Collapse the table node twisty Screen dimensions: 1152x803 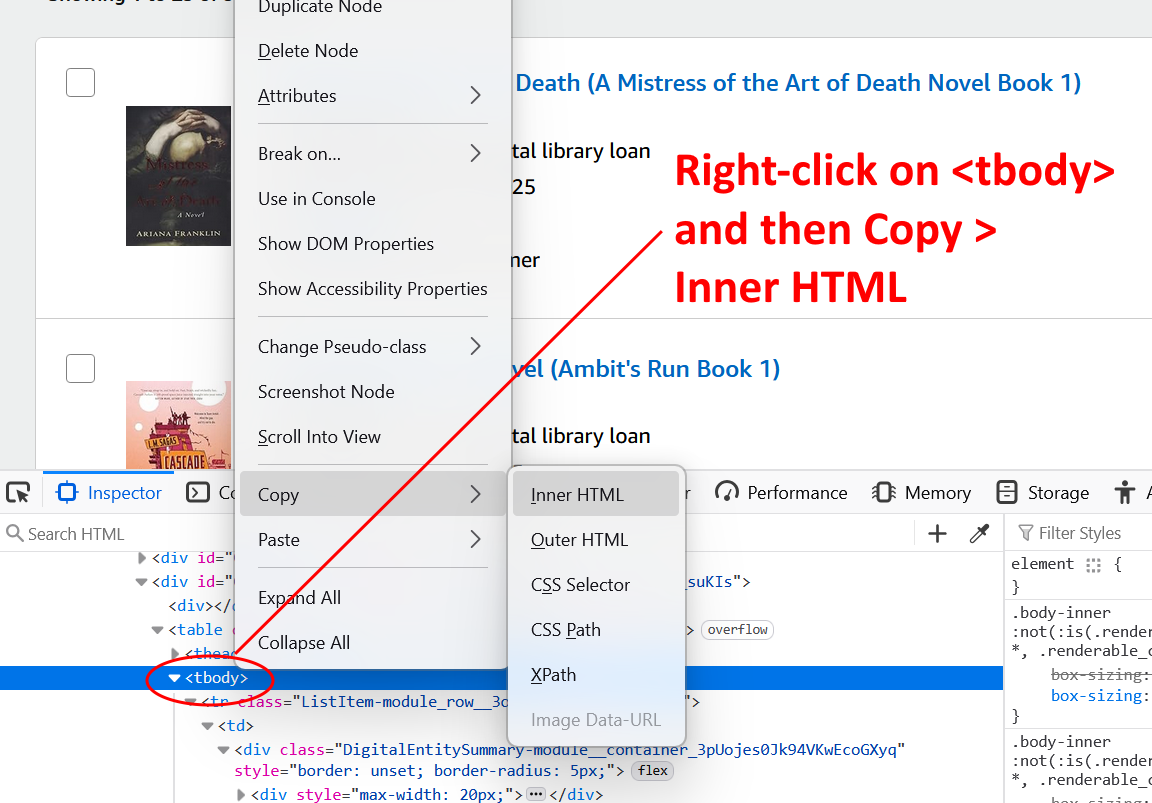pyautogui.click(x=157, y=630)
